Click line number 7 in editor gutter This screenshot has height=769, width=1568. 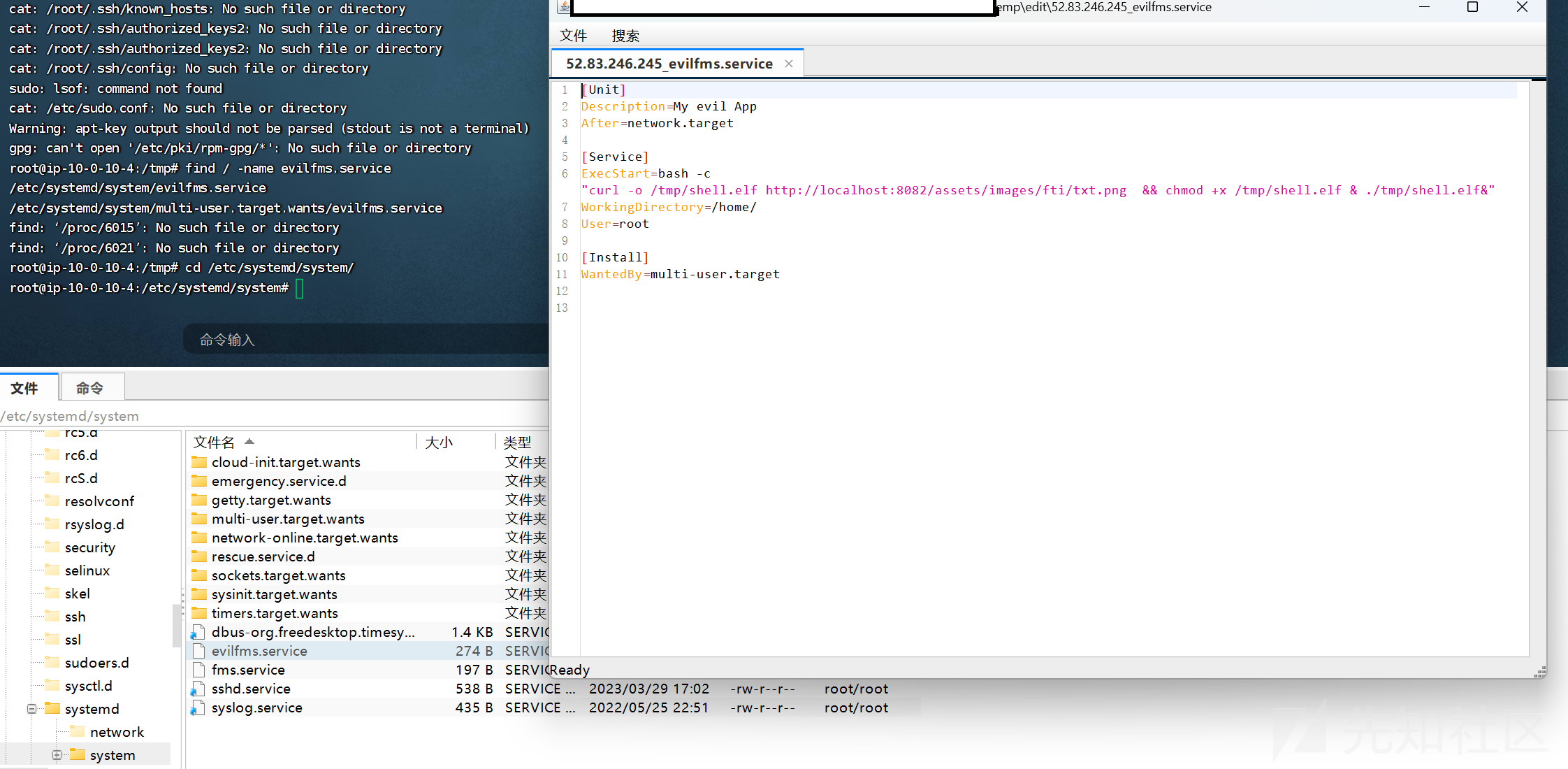[x=565, y=207]
